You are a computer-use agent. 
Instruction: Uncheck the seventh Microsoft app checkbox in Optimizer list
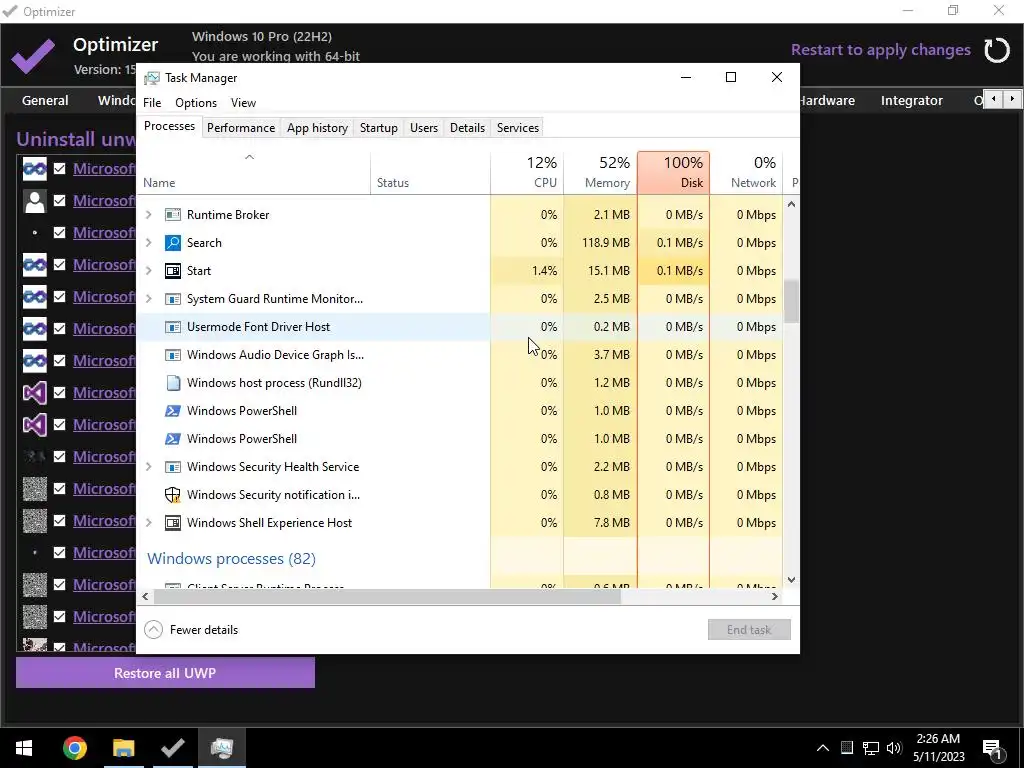[x=59, y=360]
